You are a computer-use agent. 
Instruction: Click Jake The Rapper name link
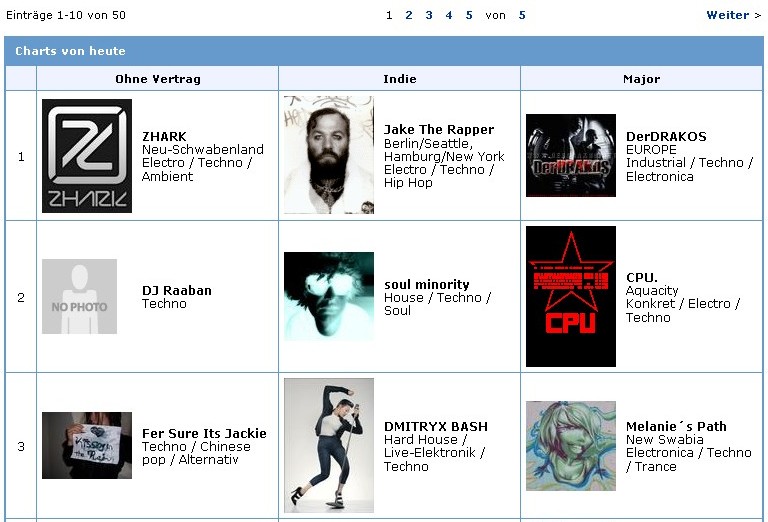coord(439,129)
